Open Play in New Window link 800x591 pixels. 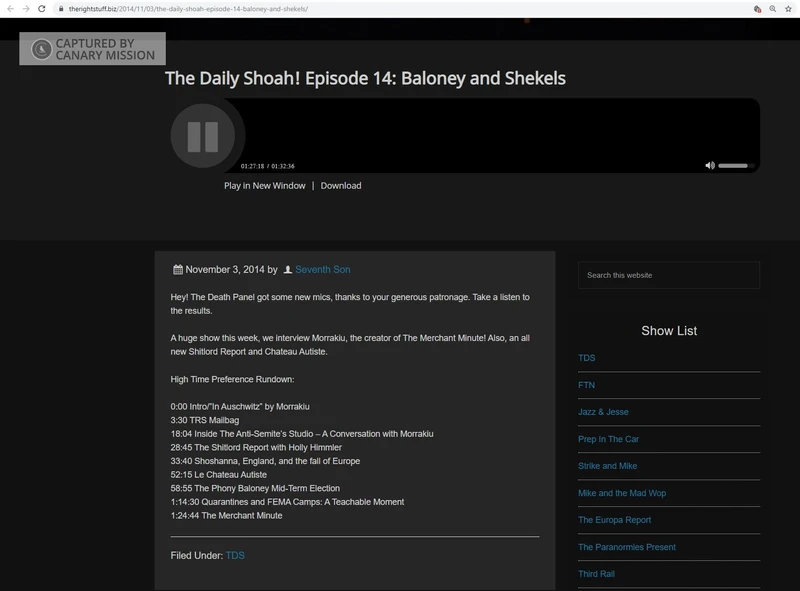point(264,186)
